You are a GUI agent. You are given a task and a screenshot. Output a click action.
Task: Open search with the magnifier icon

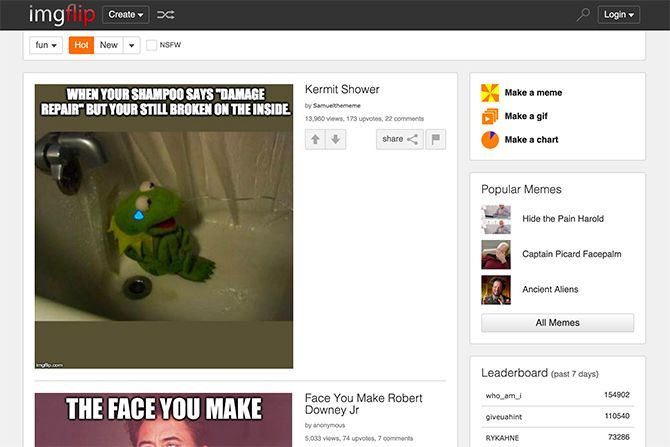583,15
